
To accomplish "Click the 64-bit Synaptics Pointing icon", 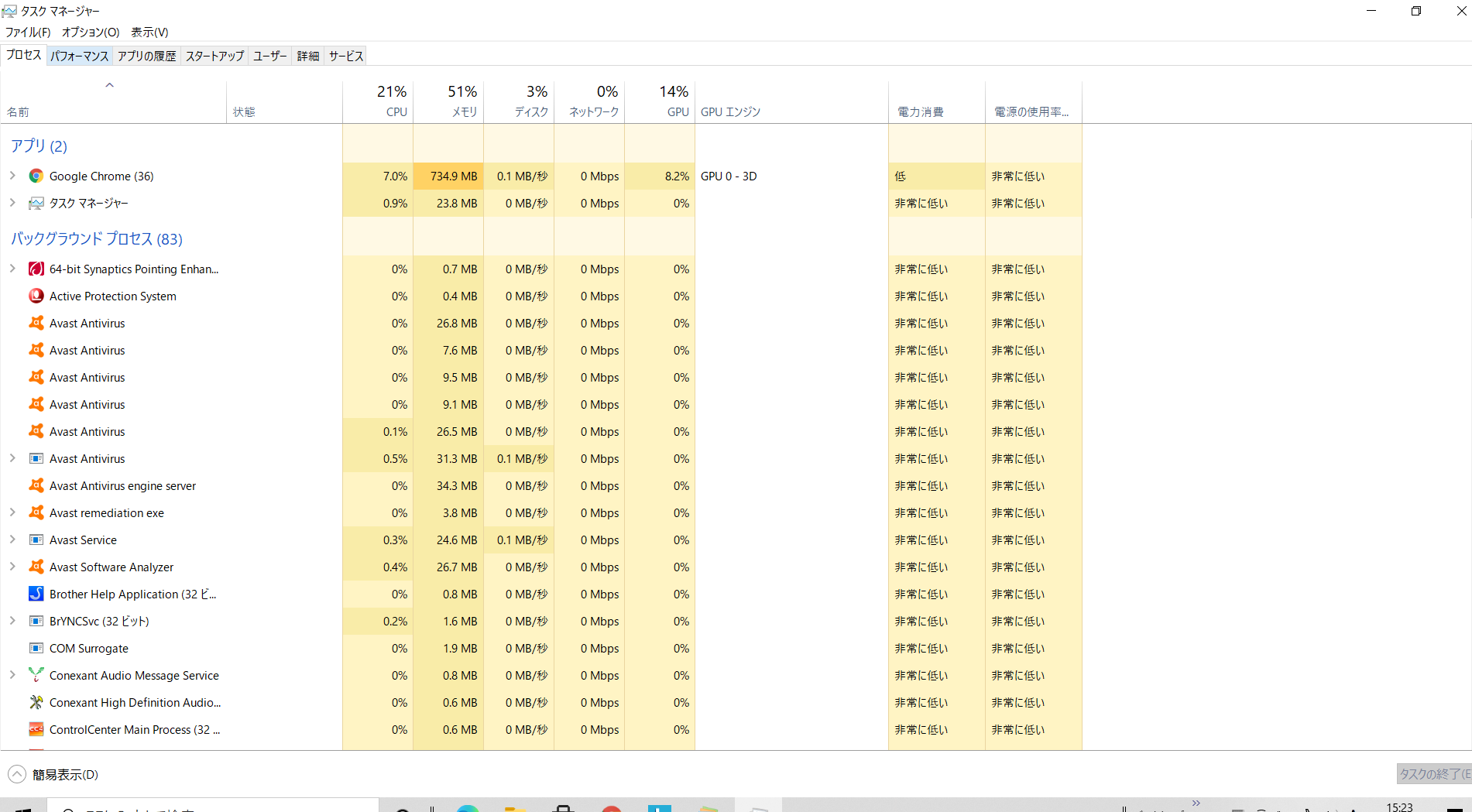I will tap(36, 269).
